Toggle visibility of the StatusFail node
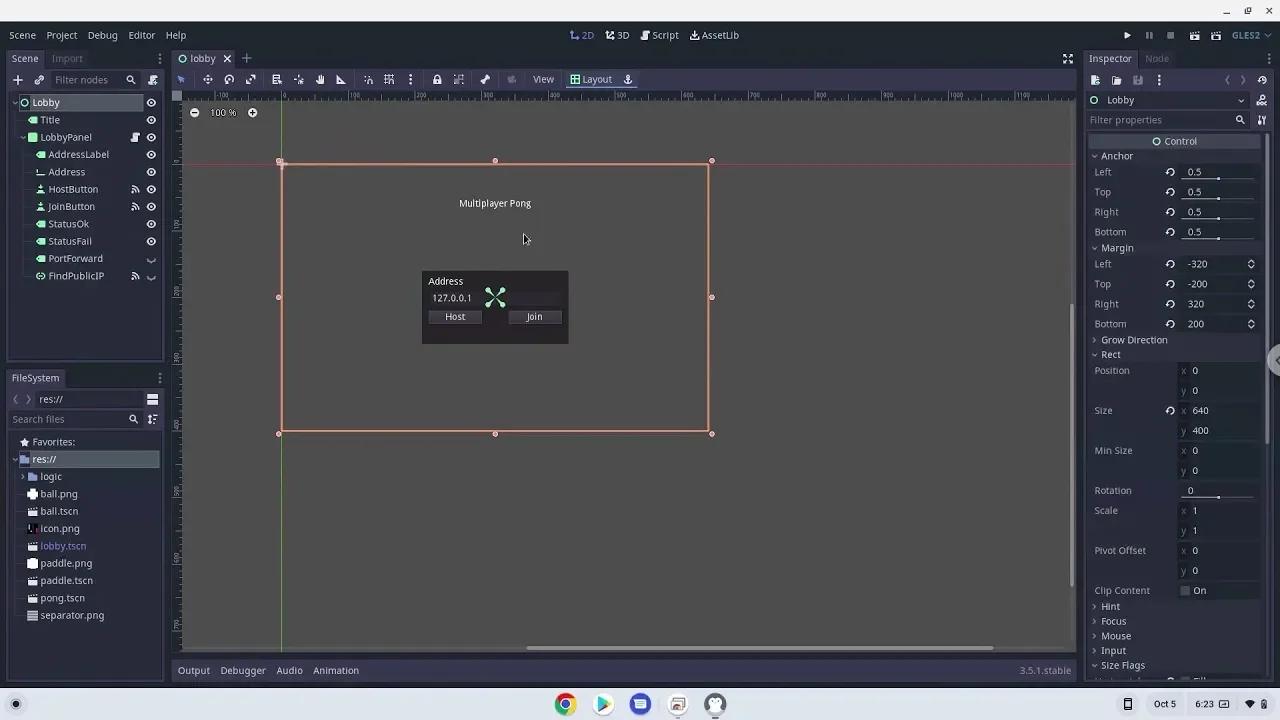This screenshot has height=720, width=1280. point(150,241)
